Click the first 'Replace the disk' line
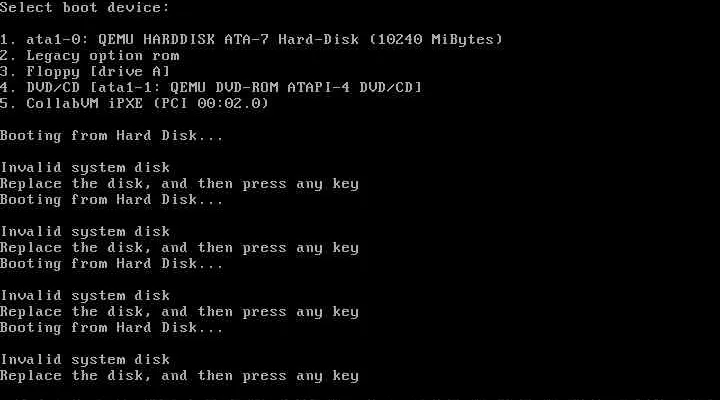Image resolution: width=720 pixels, height=400 pixels. click(179, 184)
